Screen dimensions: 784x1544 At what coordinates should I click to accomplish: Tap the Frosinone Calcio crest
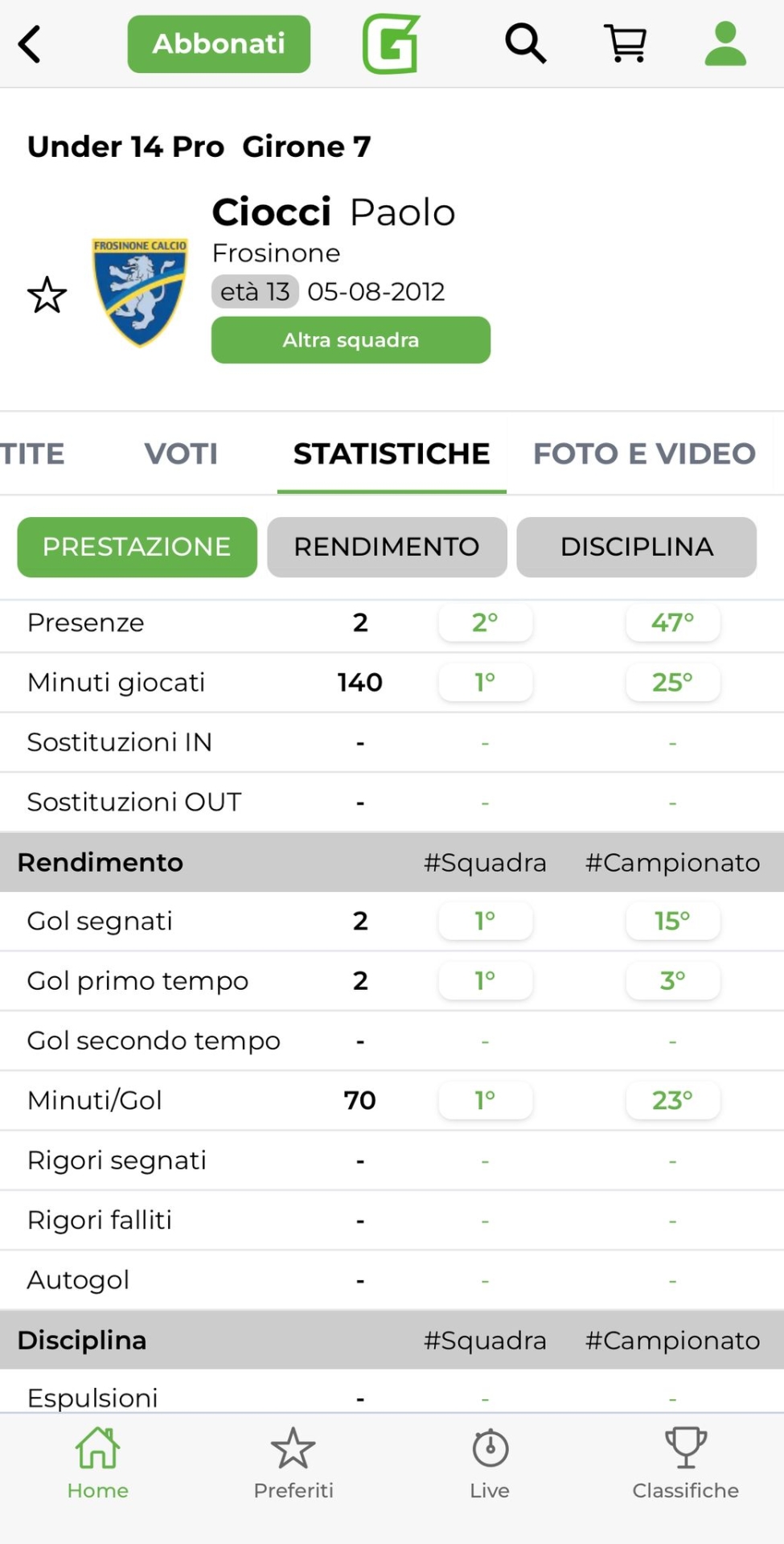point(140,292)
